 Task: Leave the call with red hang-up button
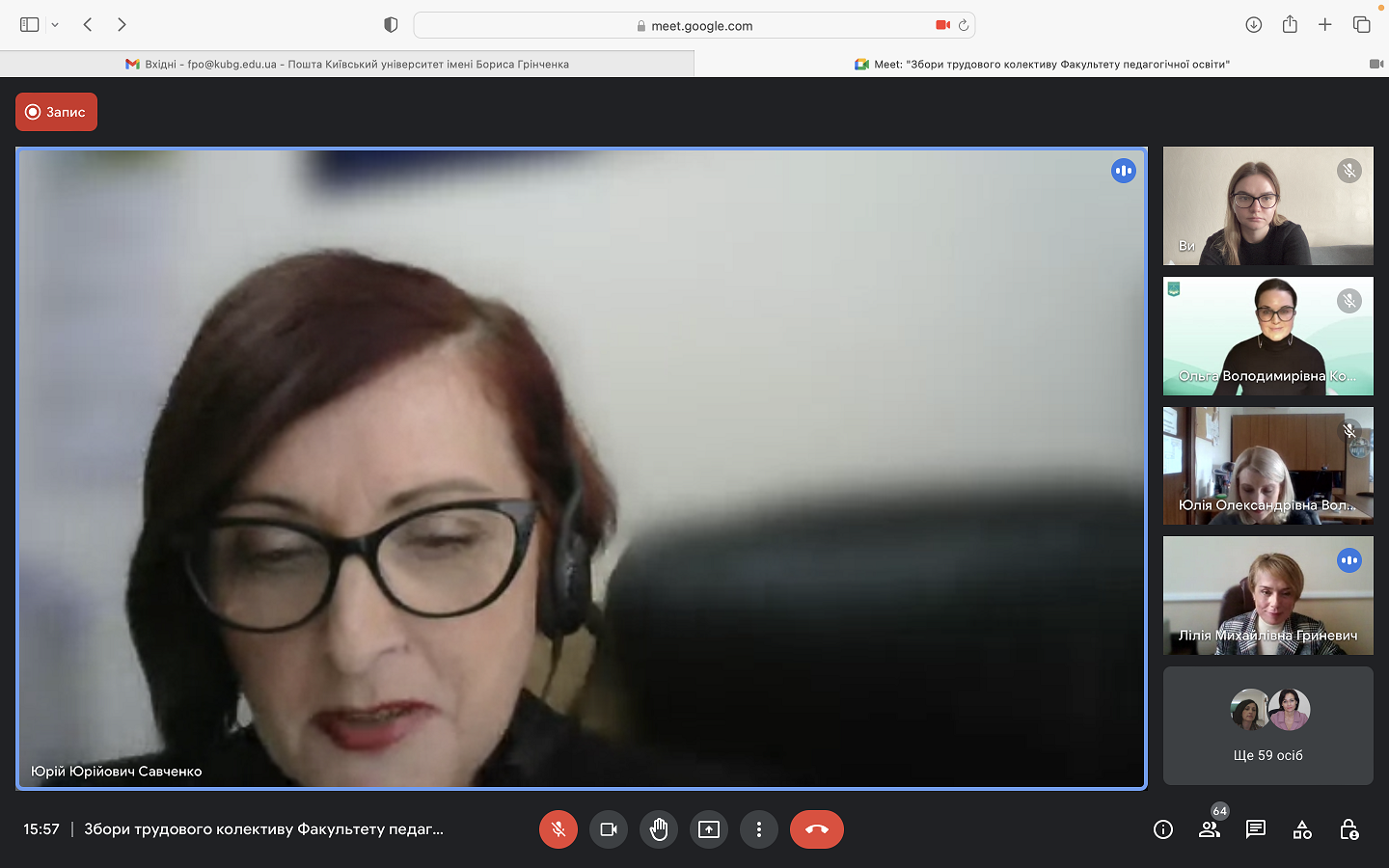point(816,829)
